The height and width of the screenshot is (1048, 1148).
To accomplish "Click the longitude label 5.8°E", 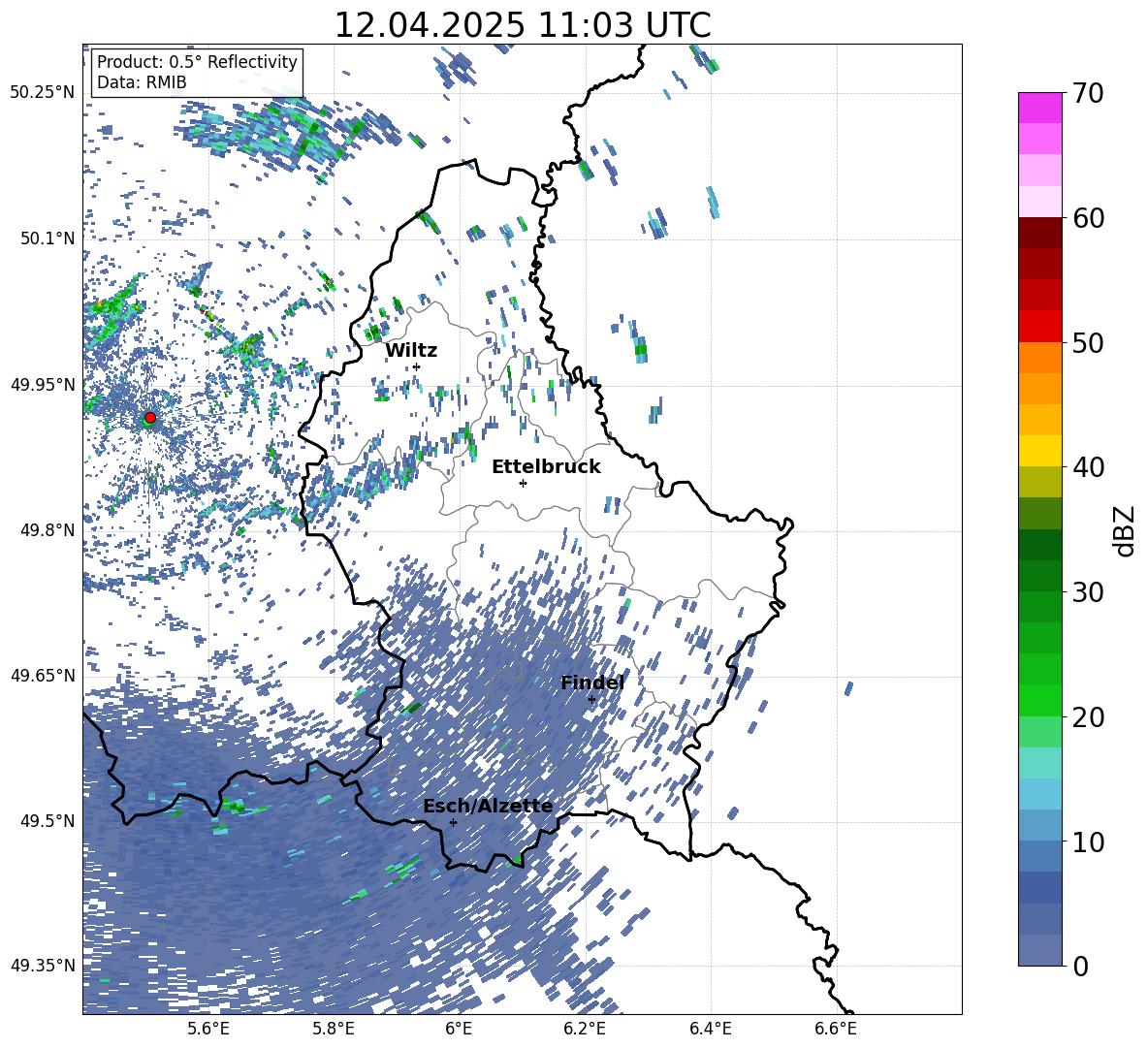I will click(334, 1029).
